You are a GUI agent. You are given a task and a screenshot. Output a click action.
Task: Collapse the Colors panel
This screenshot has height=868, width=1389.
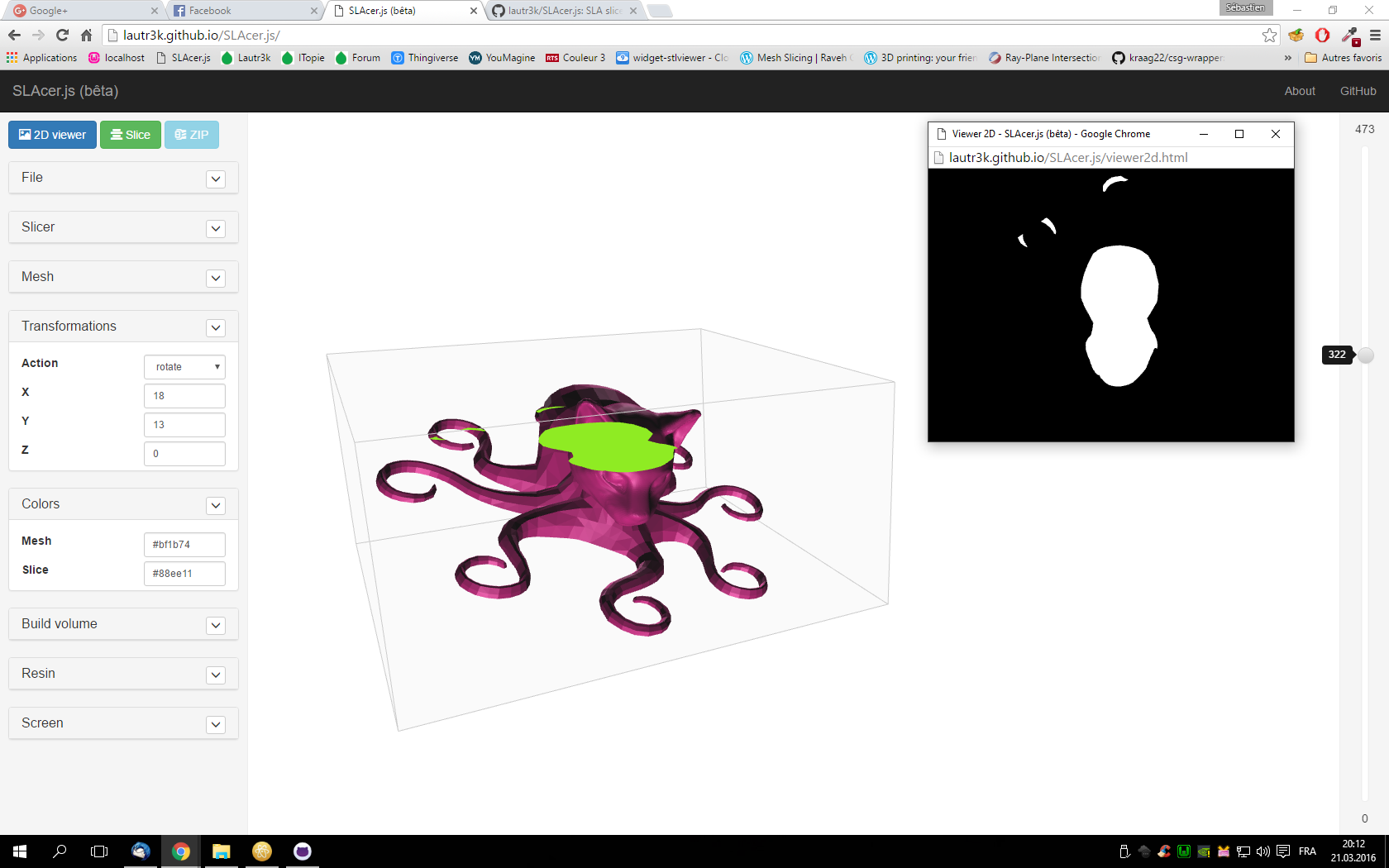coord(216,506)
